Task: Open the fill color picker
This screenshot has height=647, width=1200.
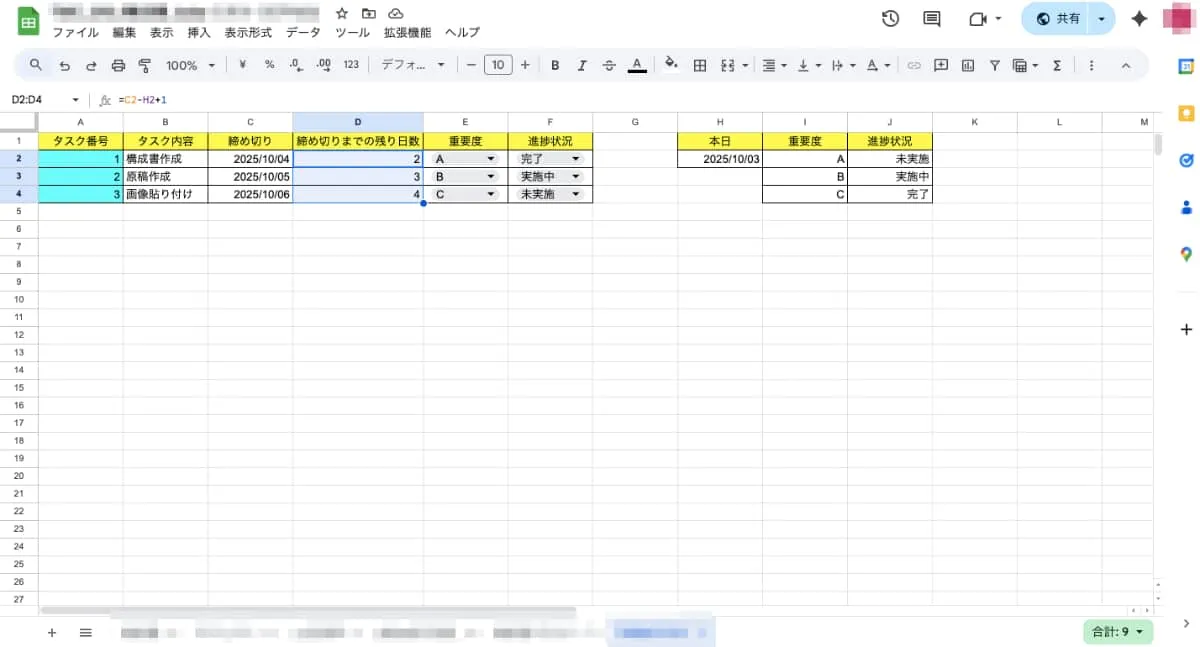Action: coord(670,66)
